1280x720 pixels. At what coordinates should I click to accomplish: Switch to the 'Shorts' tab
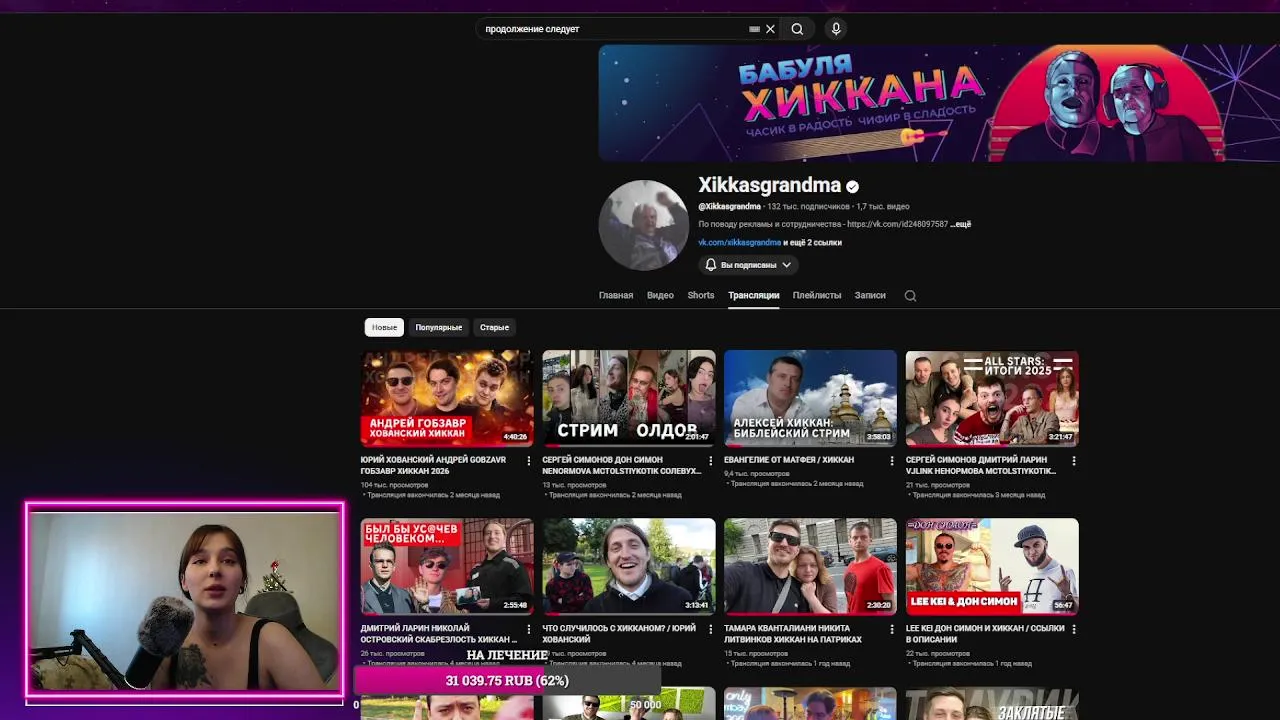[x=701, y=295]
